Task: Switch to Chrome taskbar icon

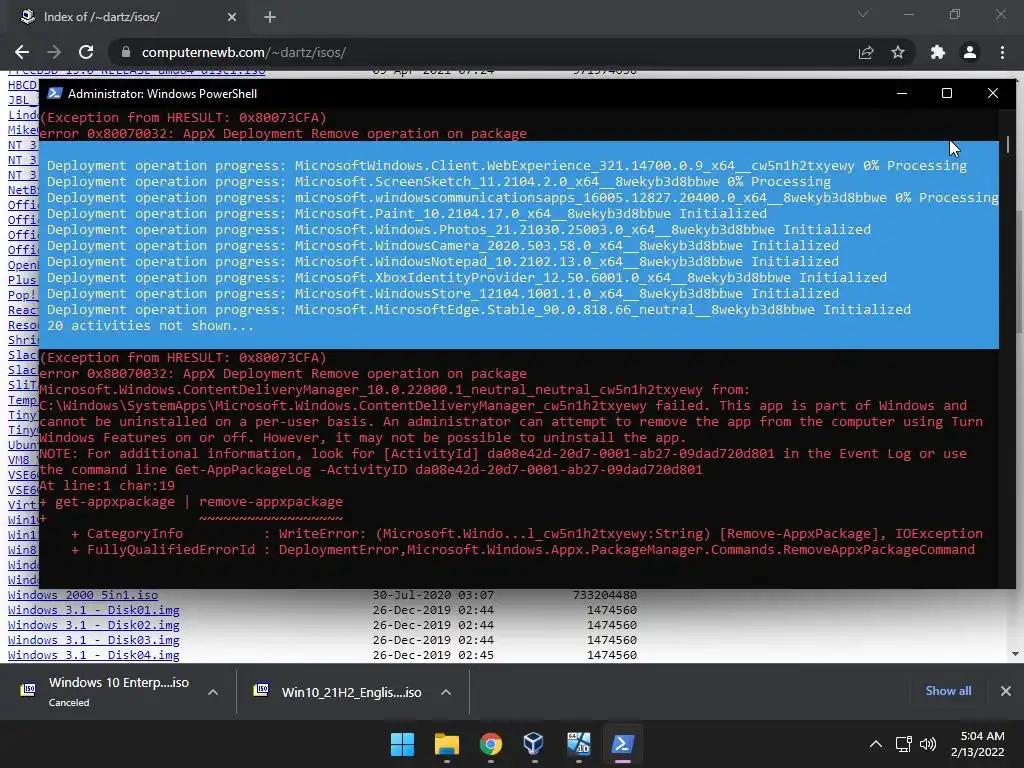Action: [x=490, y=744]
